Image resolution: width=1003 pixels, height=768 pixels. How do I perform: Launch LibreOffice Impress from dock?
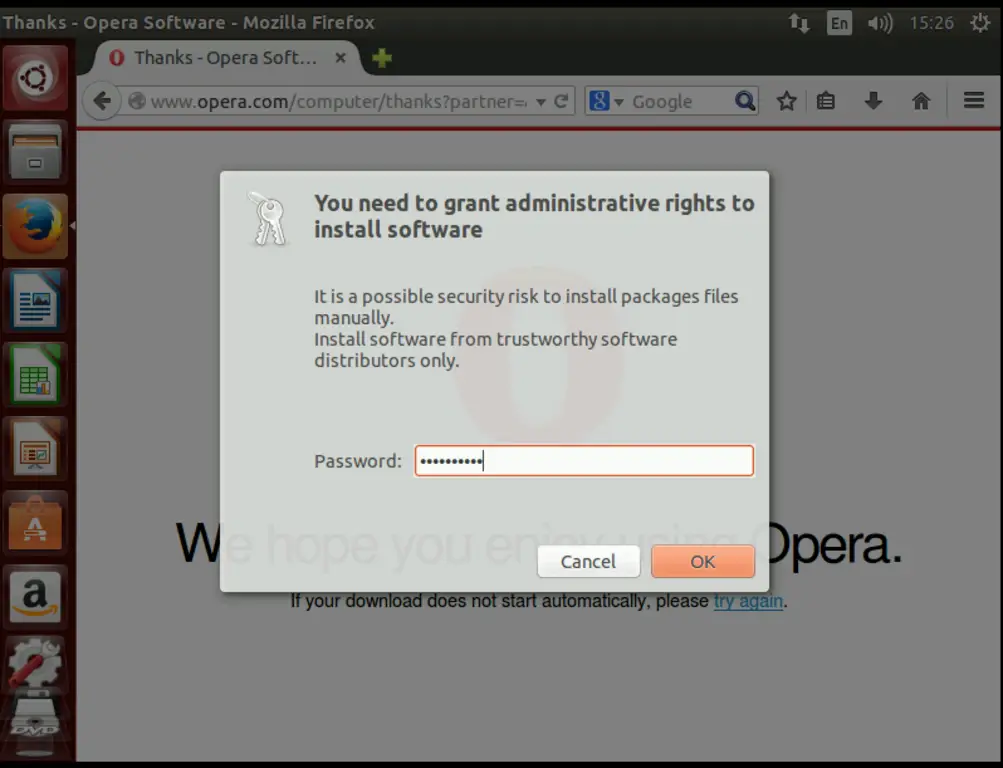[35, 449]
